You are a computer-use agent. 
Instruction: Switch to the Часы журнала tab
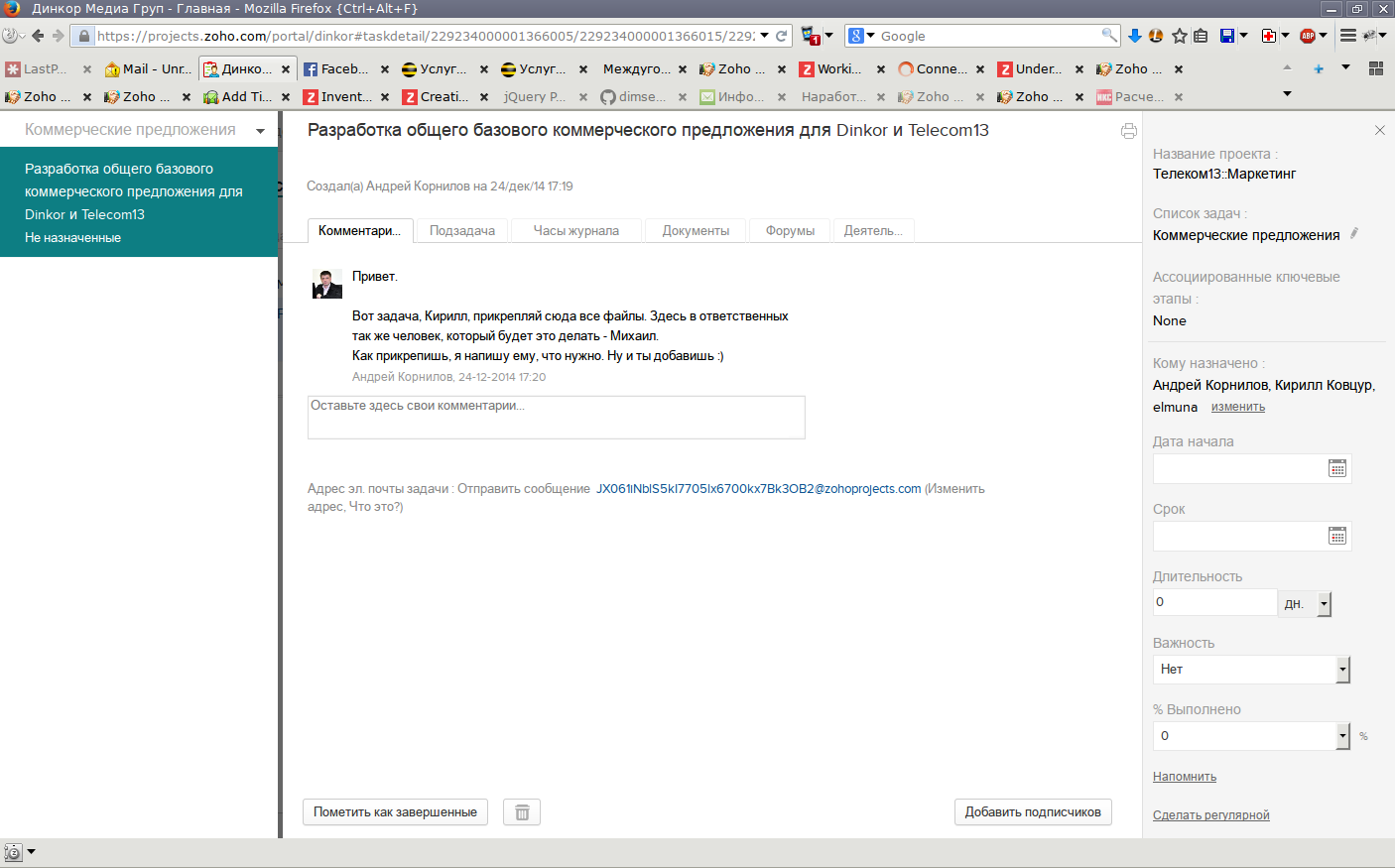(576, 230)
